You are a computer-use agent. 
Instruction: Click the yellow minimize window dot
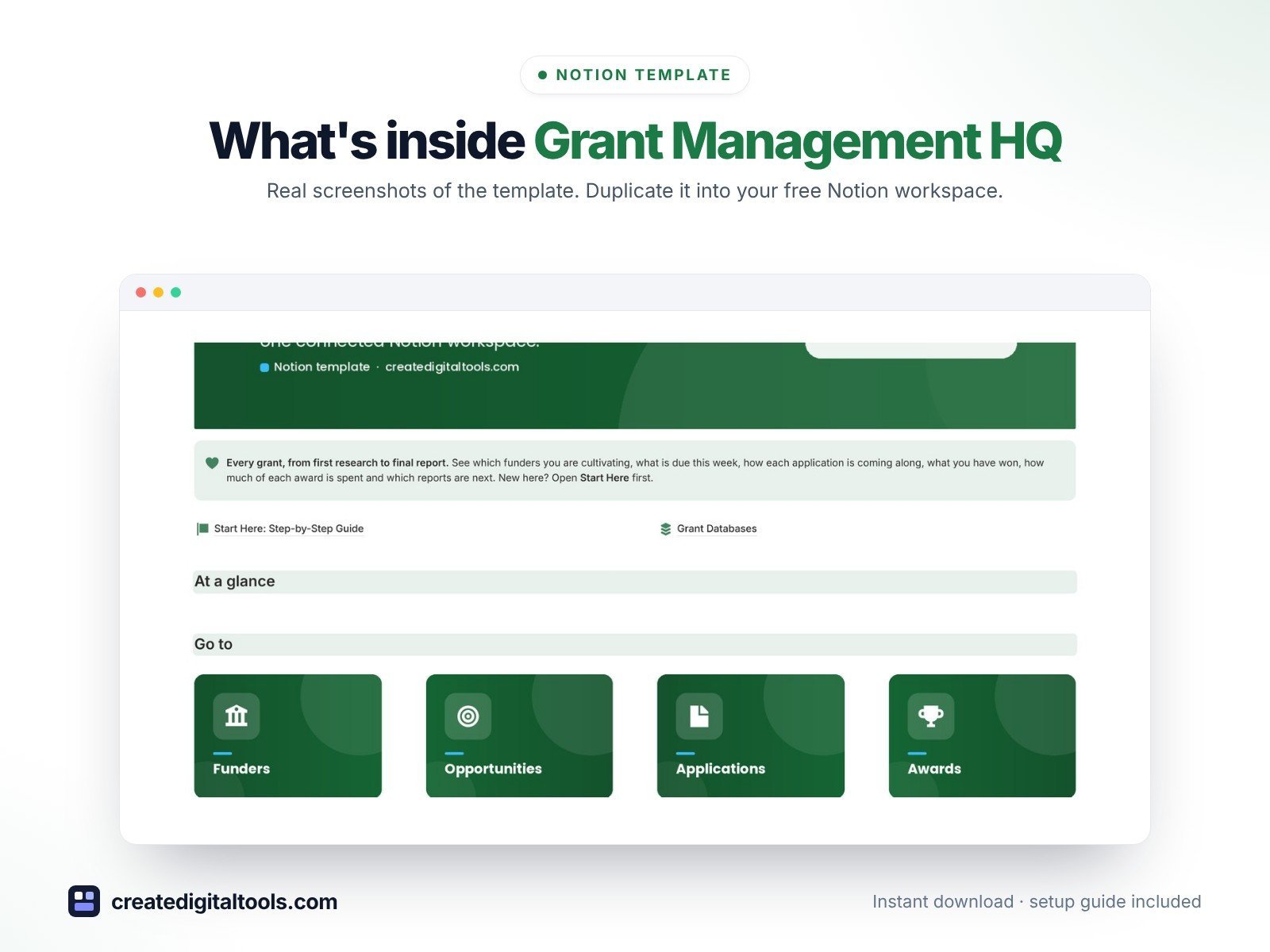coord(159,293)
